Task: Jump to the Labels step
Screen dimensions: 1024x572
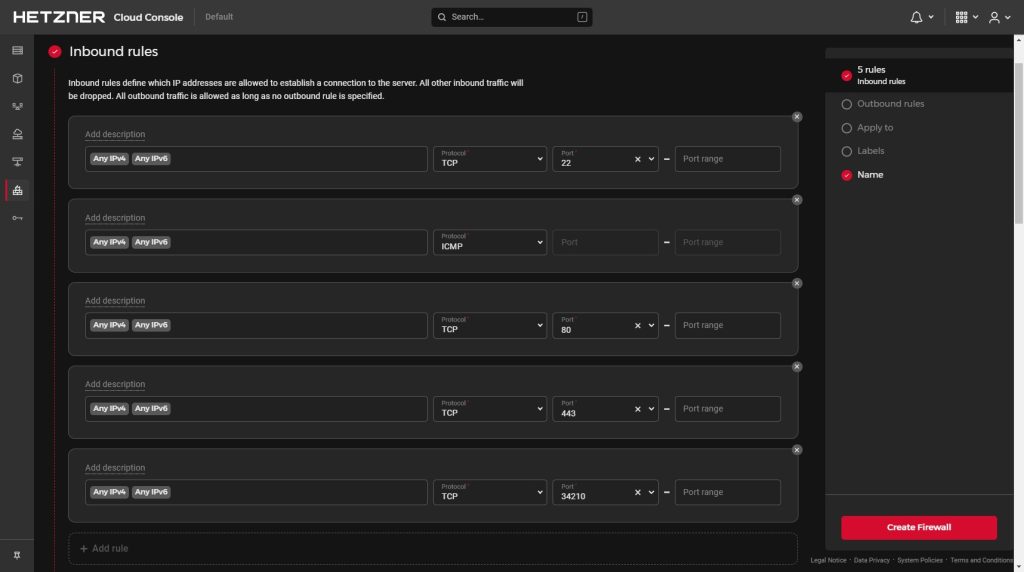Action: [x=870, y=151]
